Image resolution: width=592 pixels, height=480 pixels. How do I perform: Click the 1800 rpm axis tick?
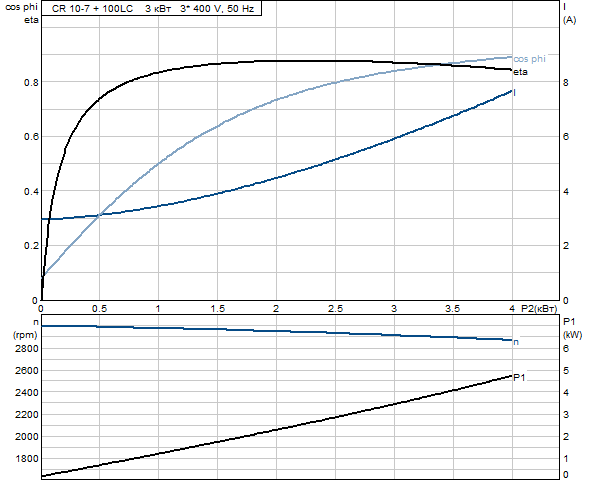tap(27, 458)
